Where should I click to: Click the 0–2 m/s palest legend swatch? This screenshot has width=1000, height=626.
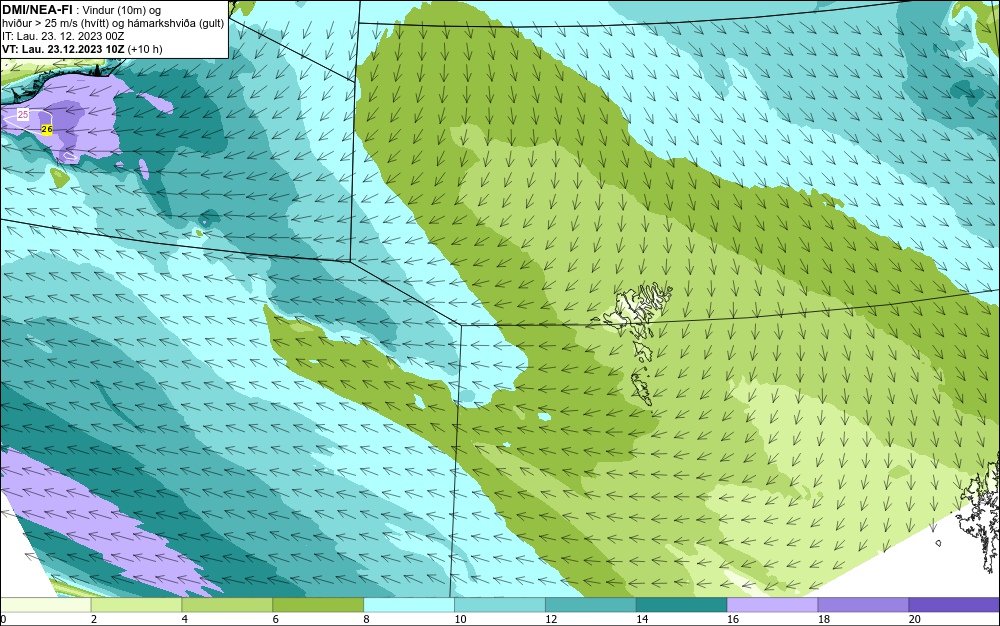pos(45,604)
